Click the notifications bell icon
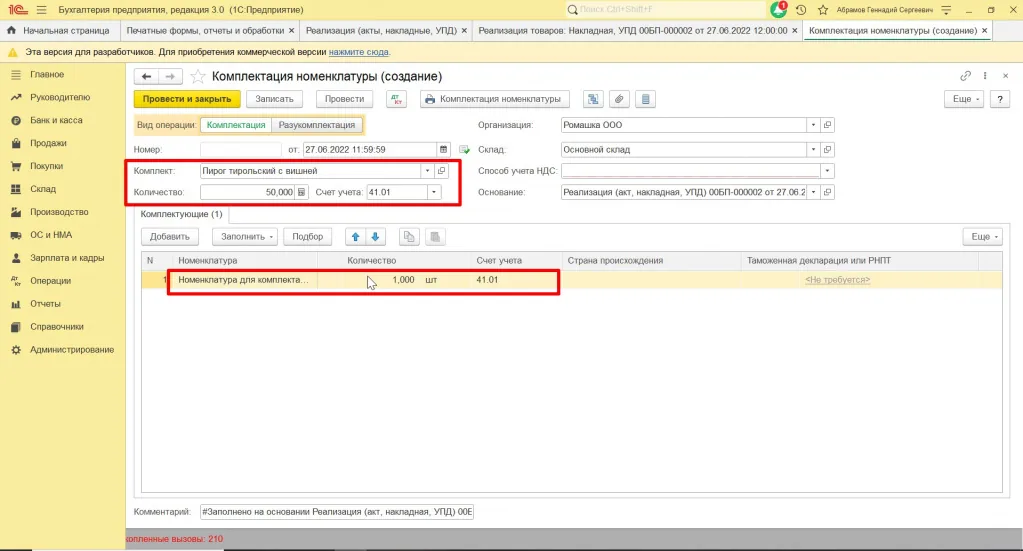 [x=778, y=10]
